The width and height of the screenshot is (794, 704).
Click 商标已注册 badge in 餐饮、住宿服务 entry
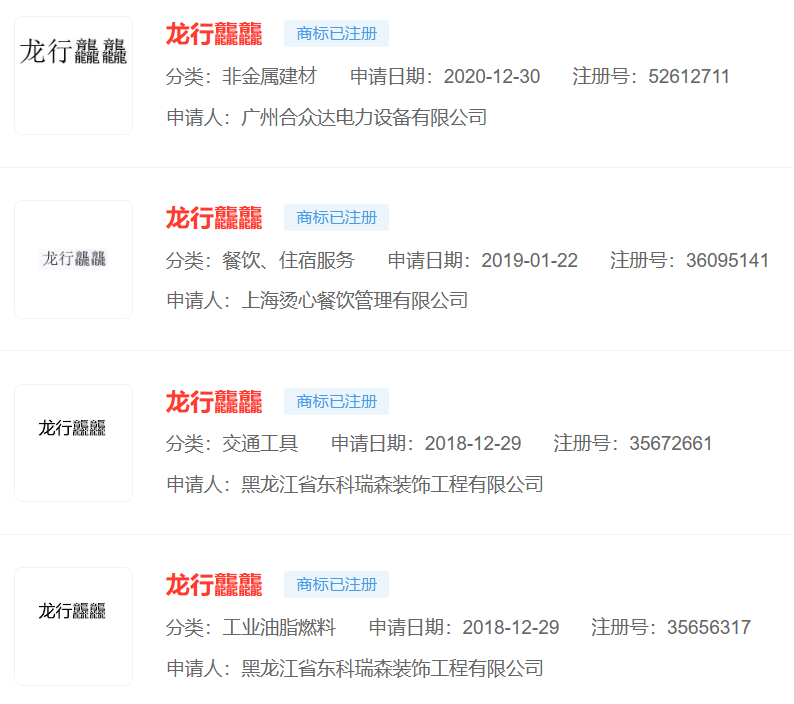point(336,217)
